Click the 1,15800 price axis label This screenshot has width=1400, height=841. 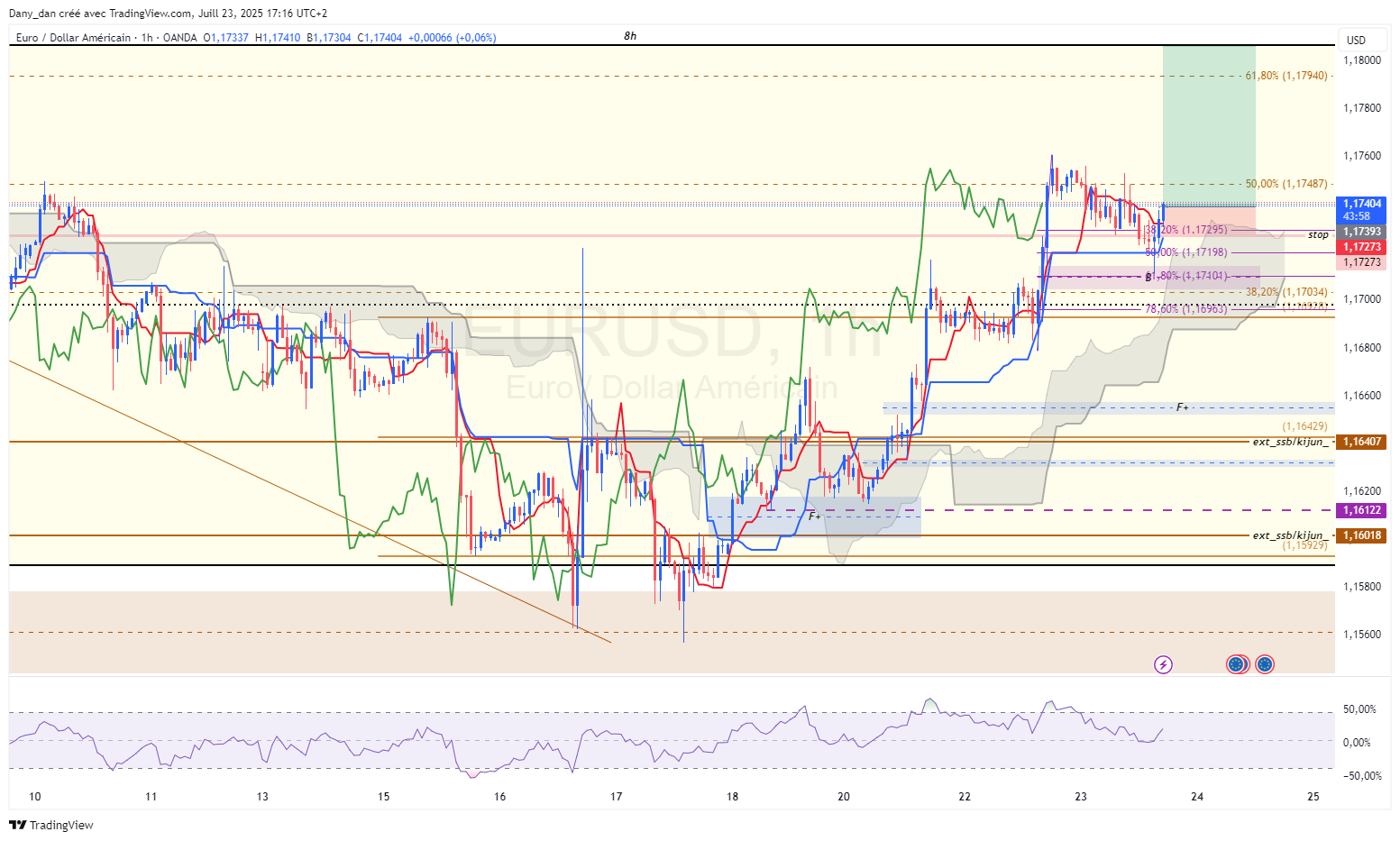click(x=1362, y=587)
